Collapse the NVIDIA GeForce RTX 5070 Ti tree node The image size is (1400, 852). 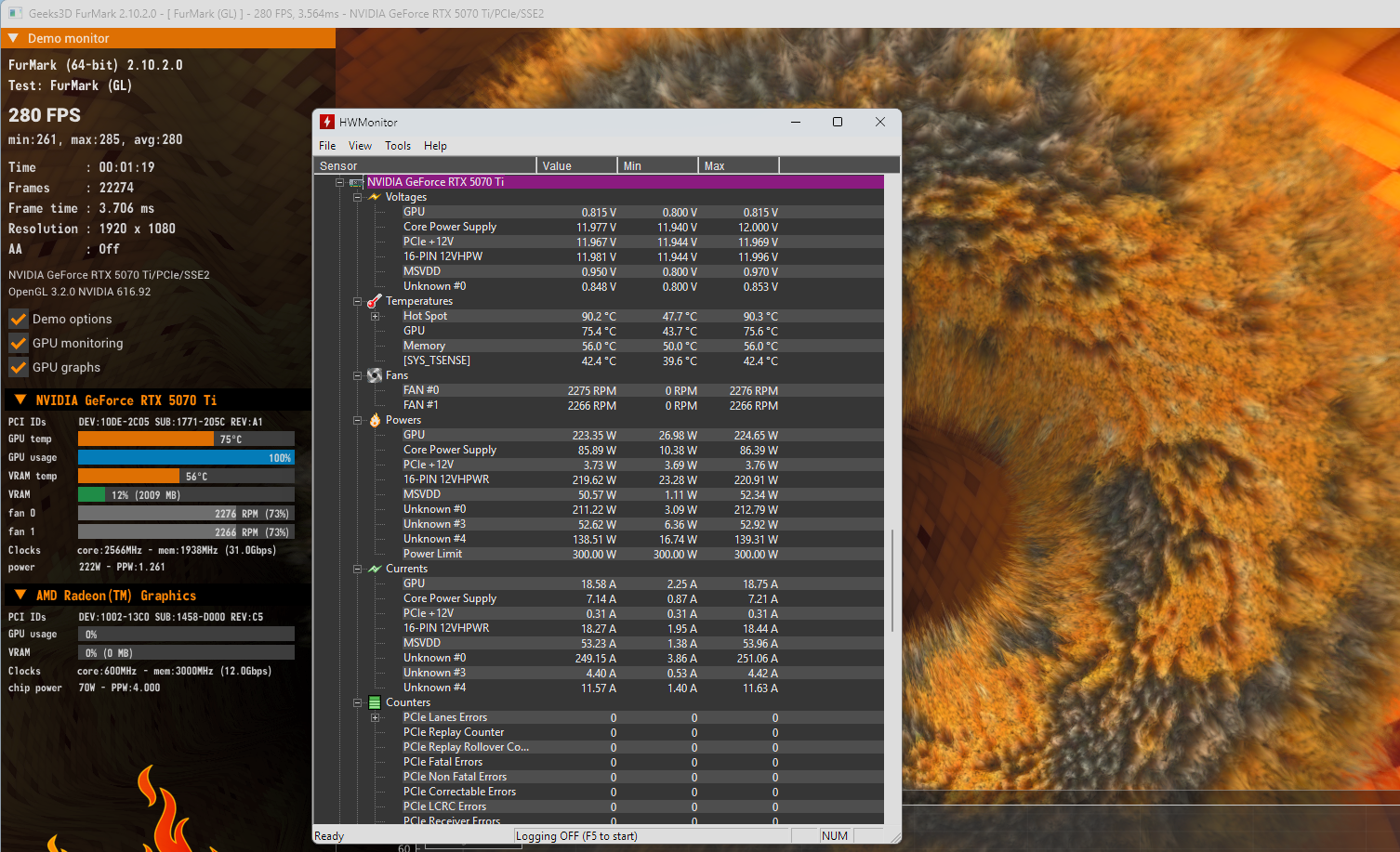point(339,182)
